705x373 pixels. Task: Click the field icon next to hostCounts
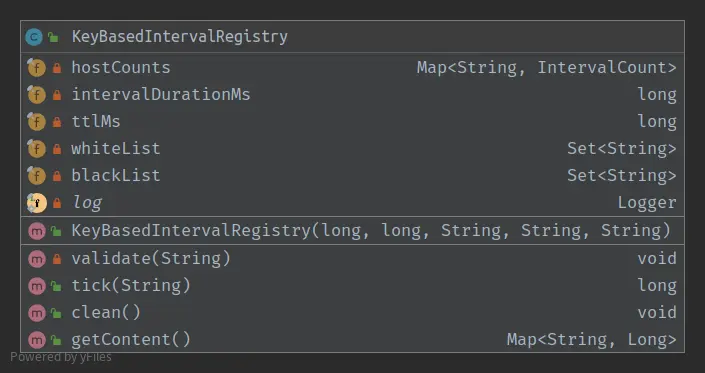tap(36, 68)
